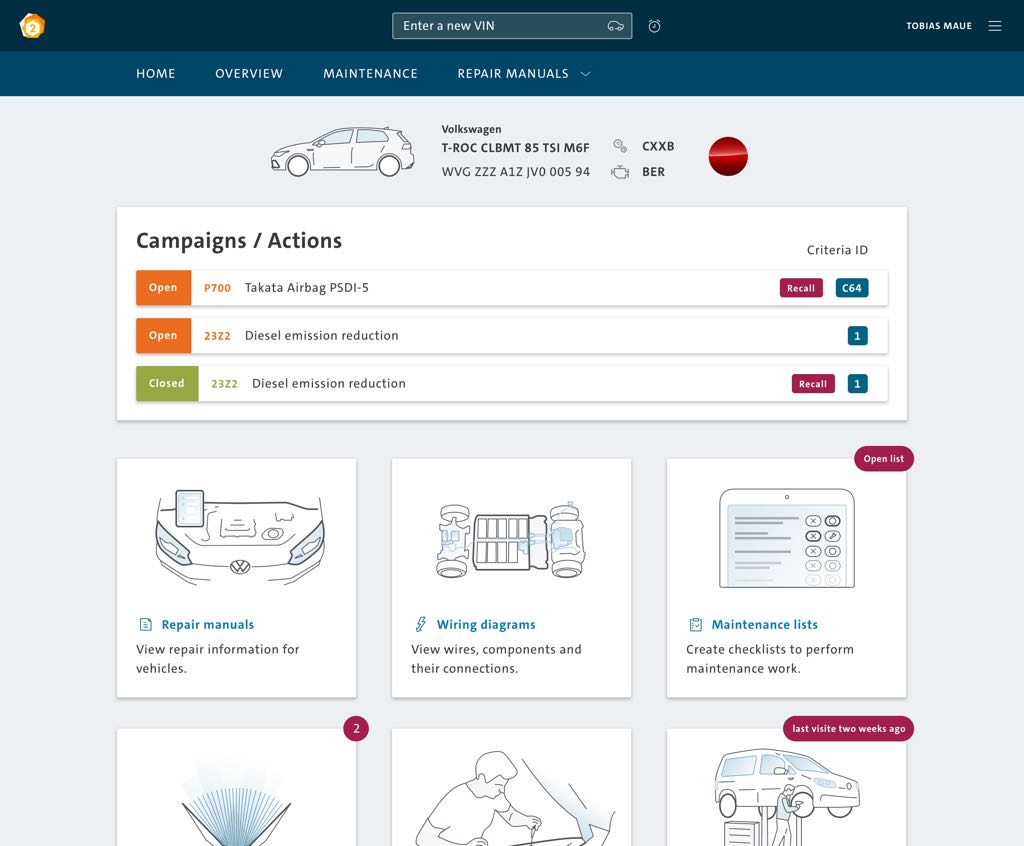This screenshot has height=846, width=1024.
Task: Click the Criteria ID column header
Action: coord(837,250)
